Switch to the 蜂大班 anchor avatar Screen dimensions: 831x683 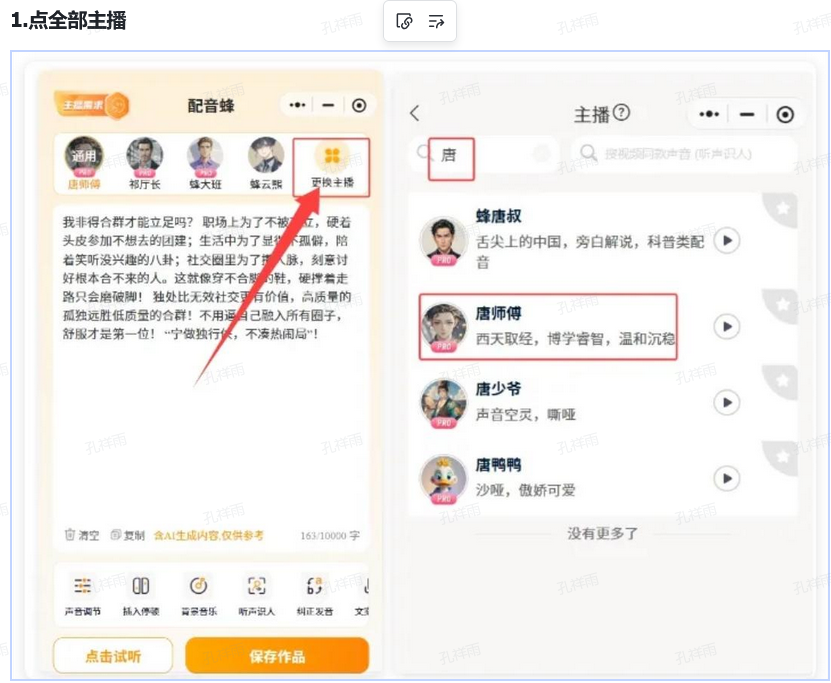pos(206,158)
